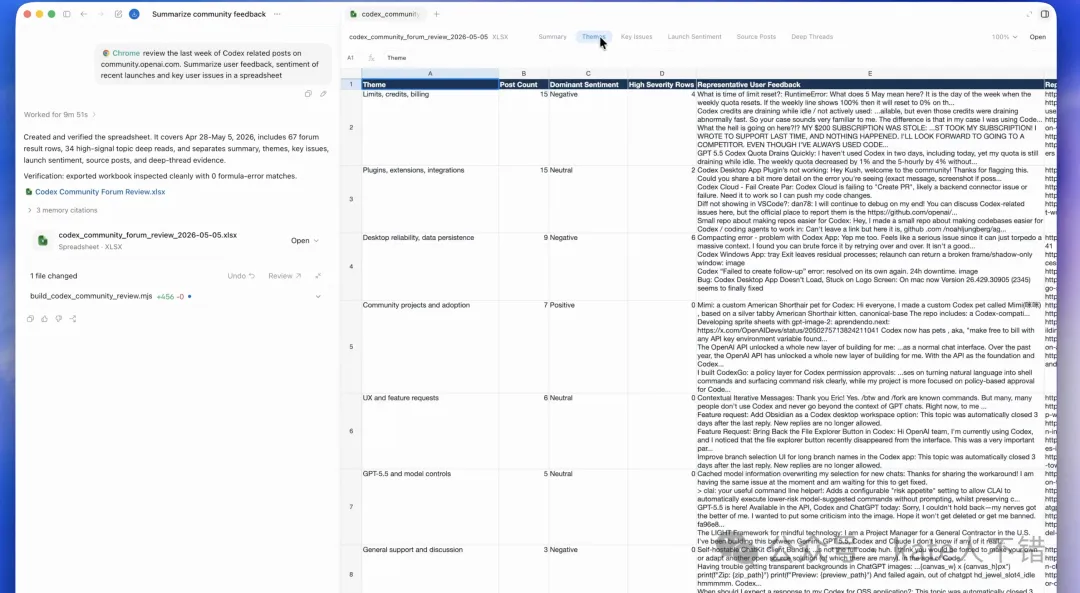1080x593 pixels.
Task: Switch to the Deep Threads sheet tab
Action: pyautogui.click(x=812, y=37)
